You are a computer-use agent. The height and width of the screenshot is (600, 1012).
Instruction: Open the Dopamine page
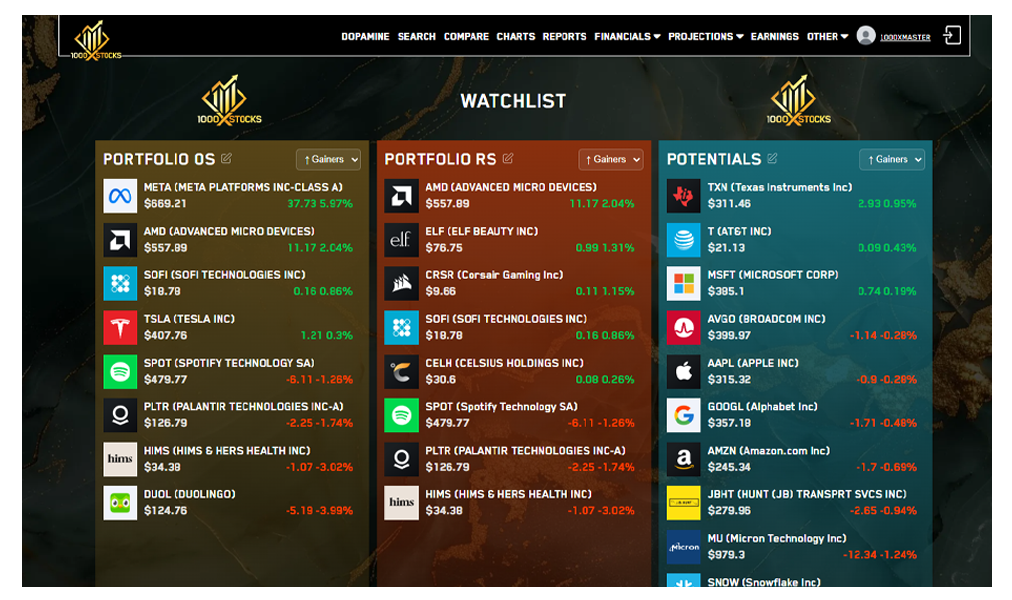pyautogui.click(x=365, y=37)
